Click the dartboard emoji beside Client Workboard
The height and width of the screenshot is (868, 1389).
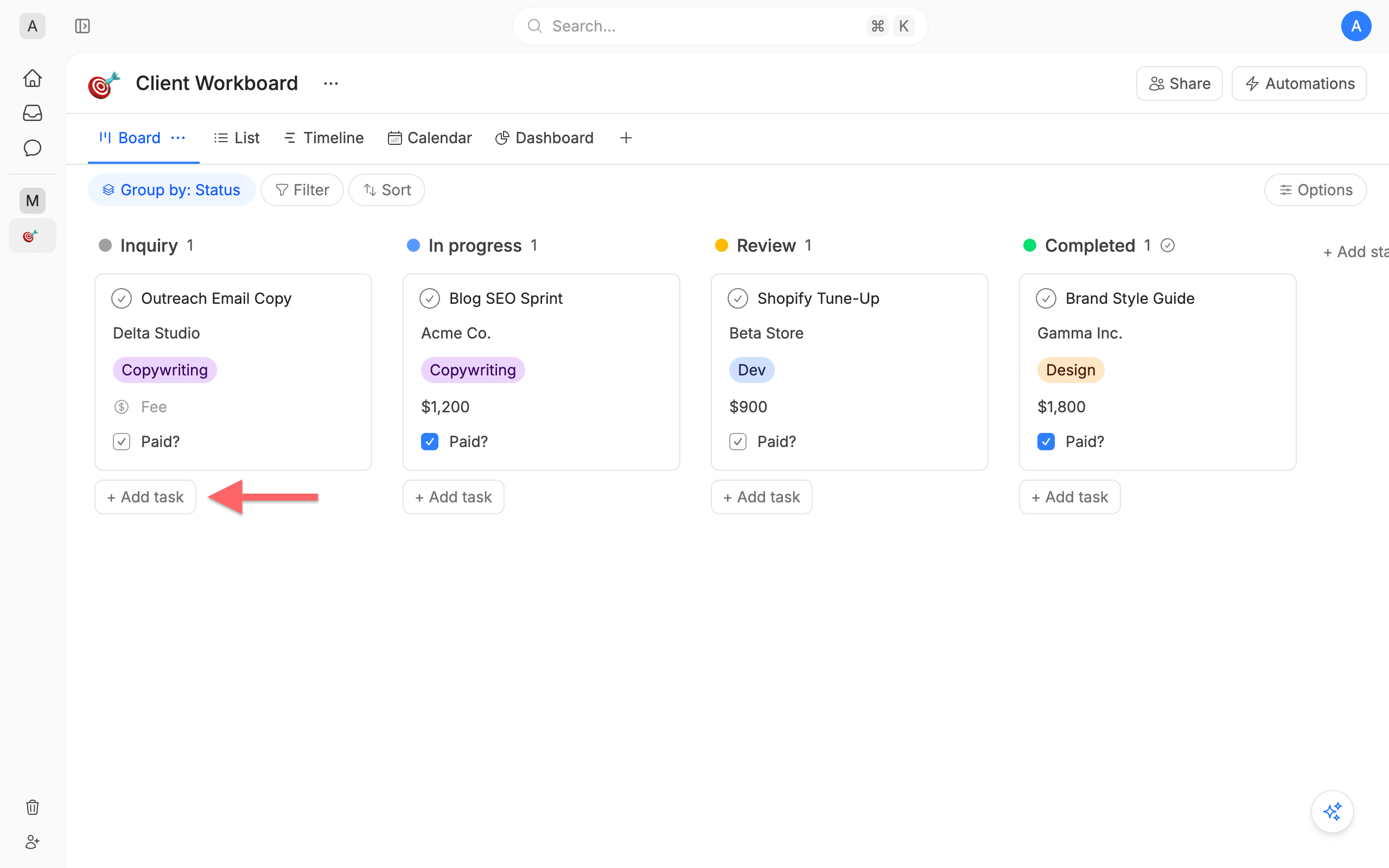(104, 85)
